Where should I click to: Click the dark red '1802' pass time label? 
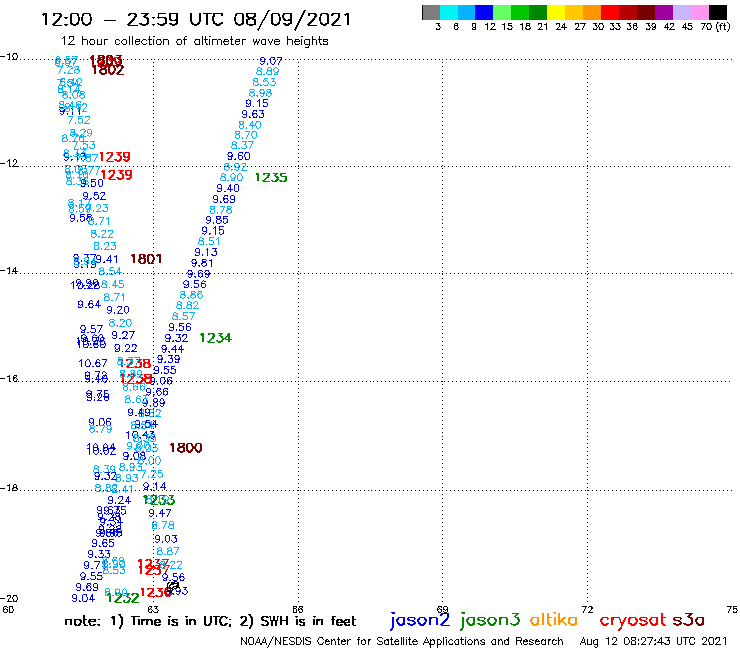point(108,70)
